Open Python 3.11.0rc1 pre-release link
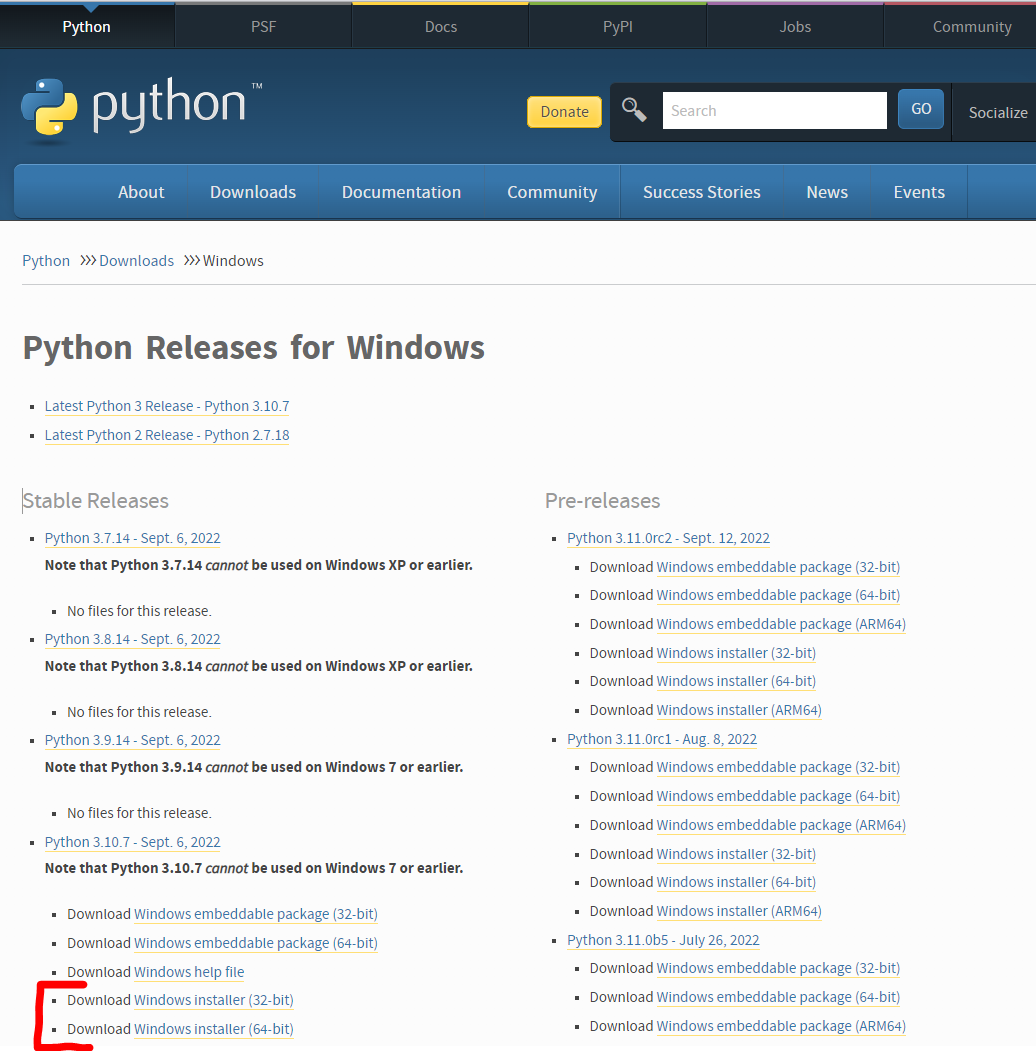The height and width of the screenshot is (1051, 1036). tap(661, 739)
